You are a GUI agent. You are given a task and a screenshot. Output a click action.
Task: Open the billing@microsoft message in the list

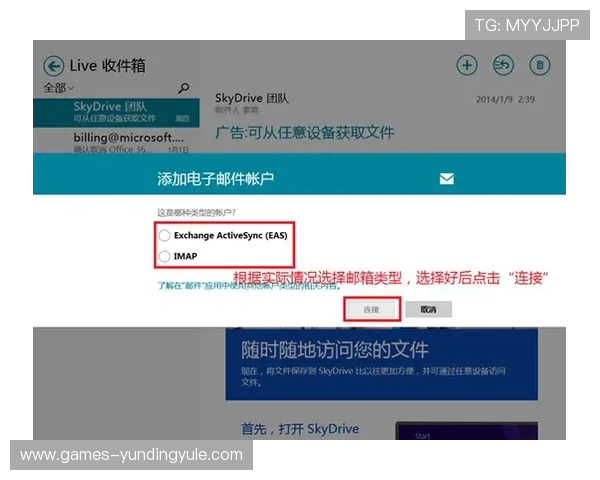click(x=116, y=141)
